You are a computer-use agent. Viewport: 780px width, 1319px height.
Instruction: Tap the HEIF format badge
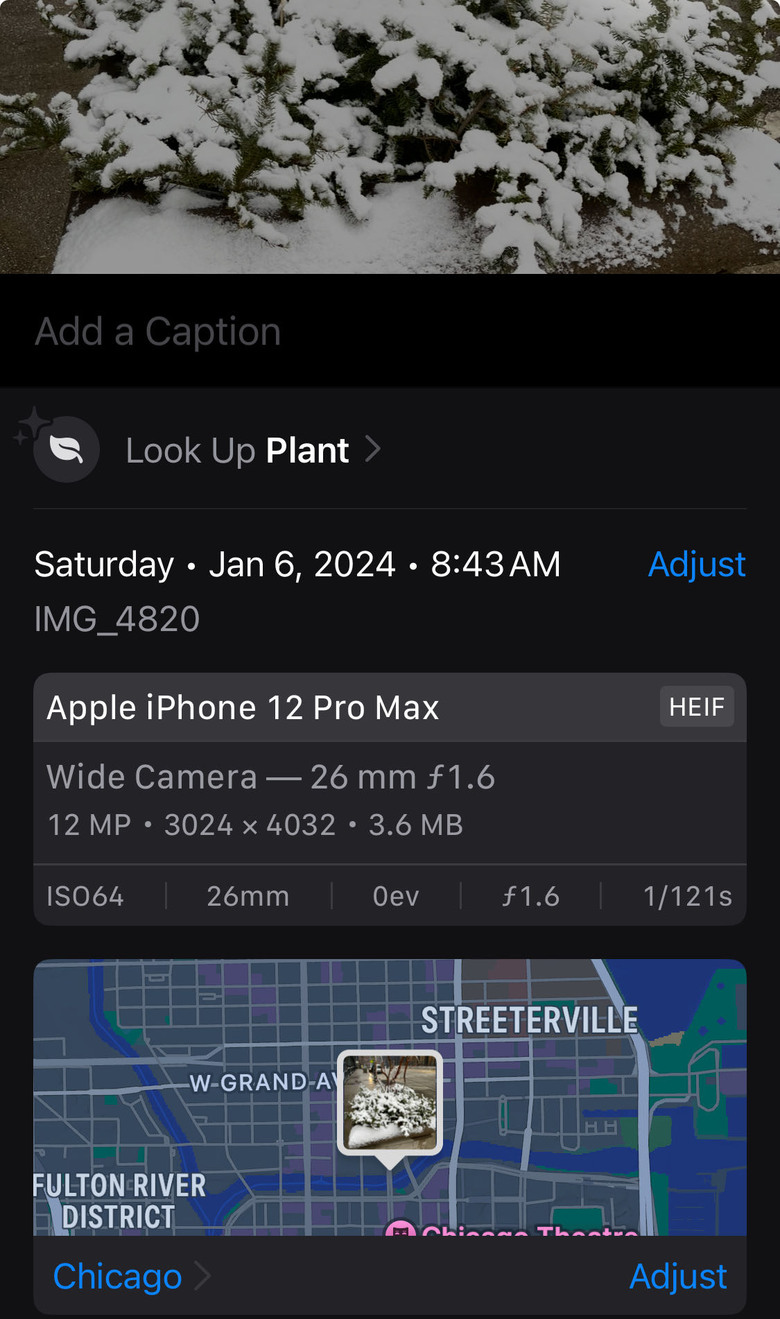point(697,707)
